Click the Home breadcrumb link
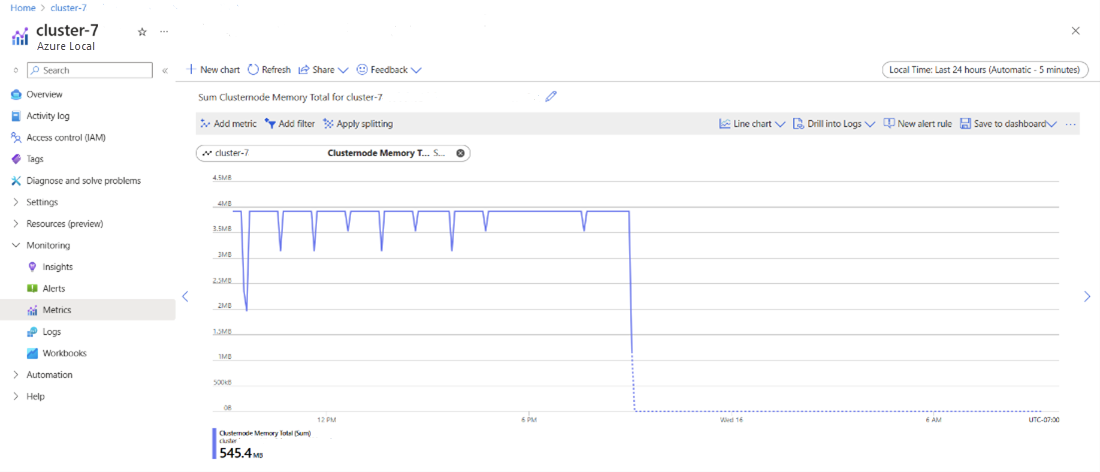Image resolution: width=1100 pixels, height=472 pixels. tap(22, 7)
